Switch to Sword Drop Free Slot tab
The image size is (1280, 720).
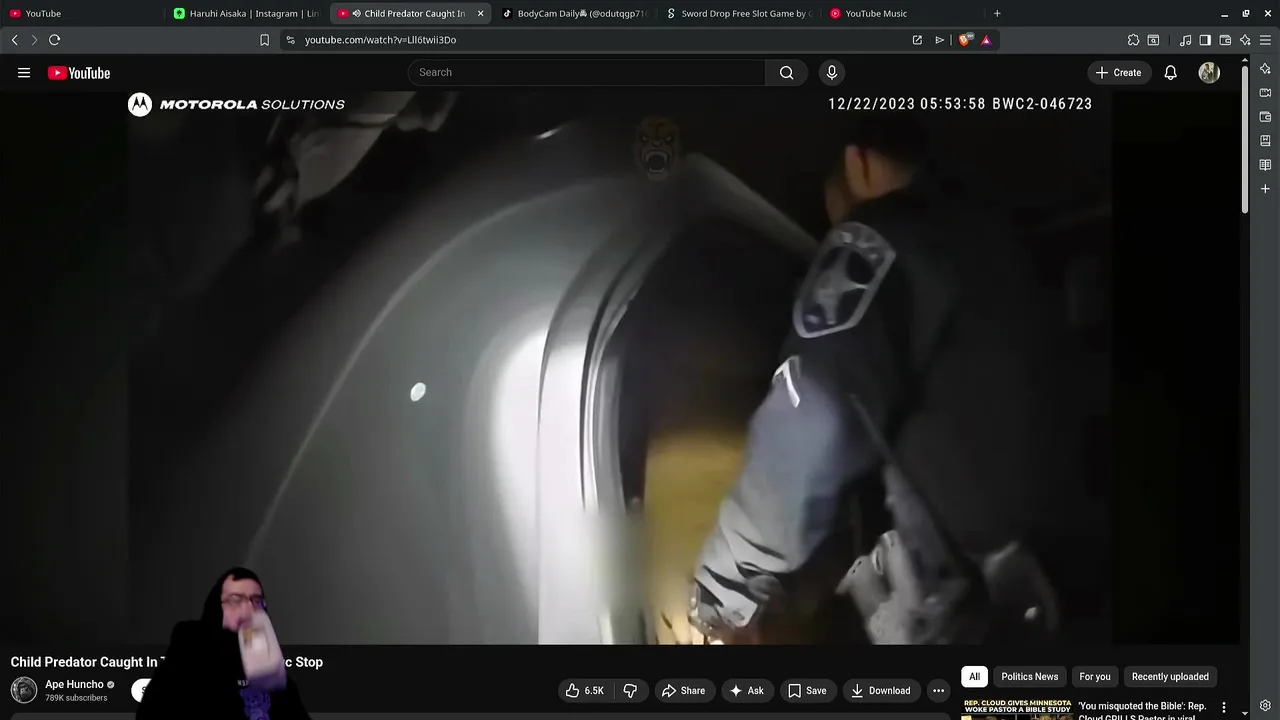tap(740, 13)
